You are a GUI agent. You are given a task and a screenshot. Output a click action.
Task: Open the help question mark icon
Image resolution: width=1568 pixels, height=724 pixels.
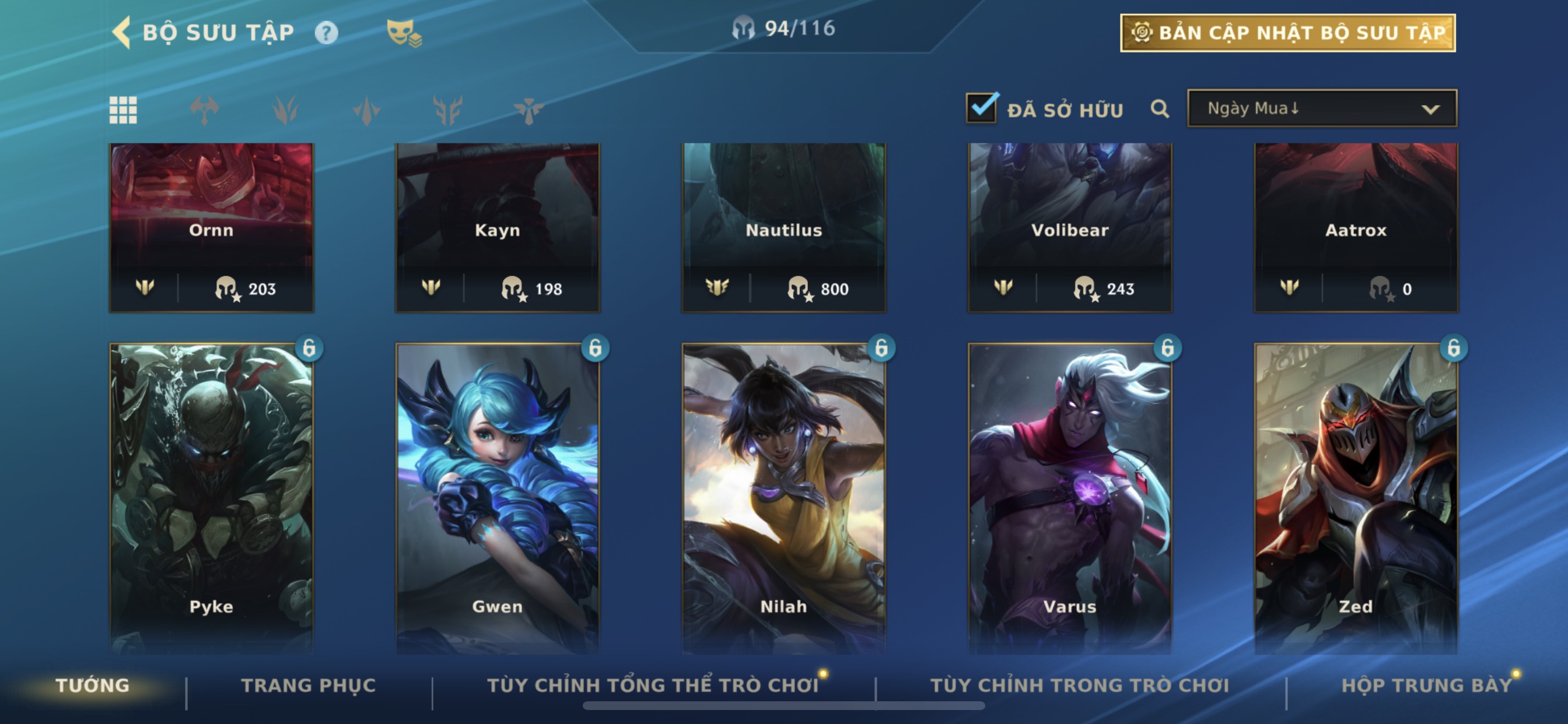(x=326, y=32)
